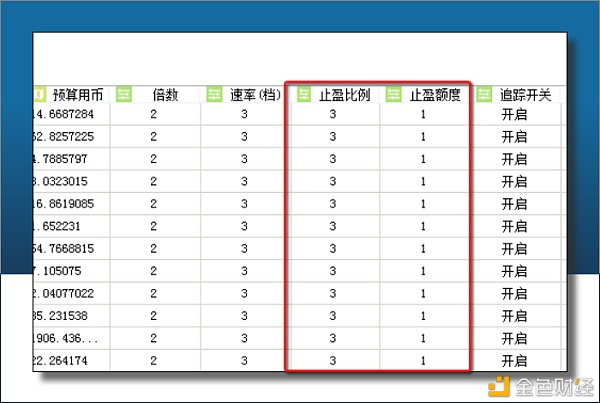Select the 止盈额度 column header label
Image resolution: width=600 pixels, height=403 pixels.
pyautogui.click(x=435, y=95)
